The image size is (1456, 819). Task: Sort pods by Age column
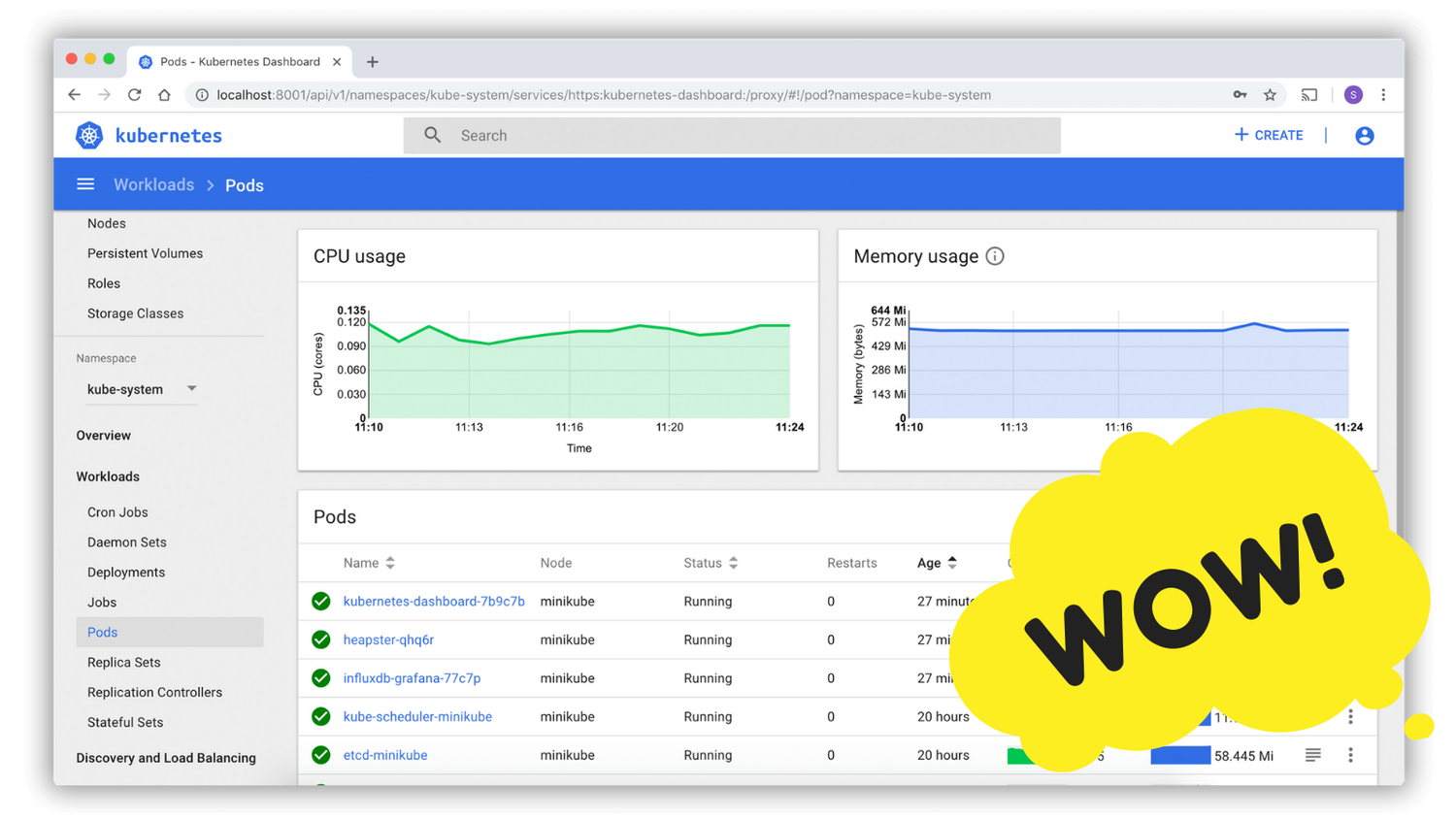tap(937, 563)
